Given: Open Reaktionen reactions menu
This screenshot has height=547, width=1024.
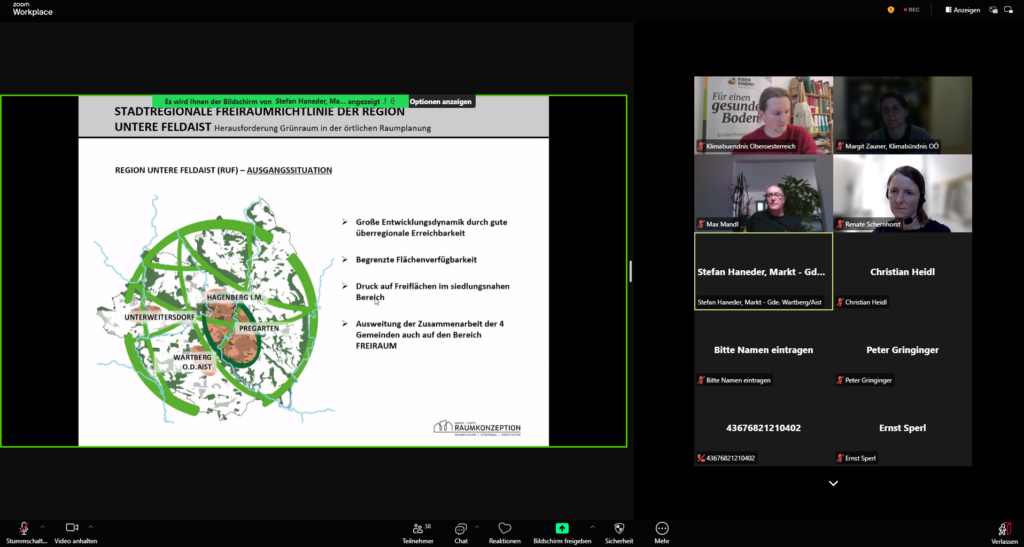Looking at the screenshot, I should click(505, 528).
